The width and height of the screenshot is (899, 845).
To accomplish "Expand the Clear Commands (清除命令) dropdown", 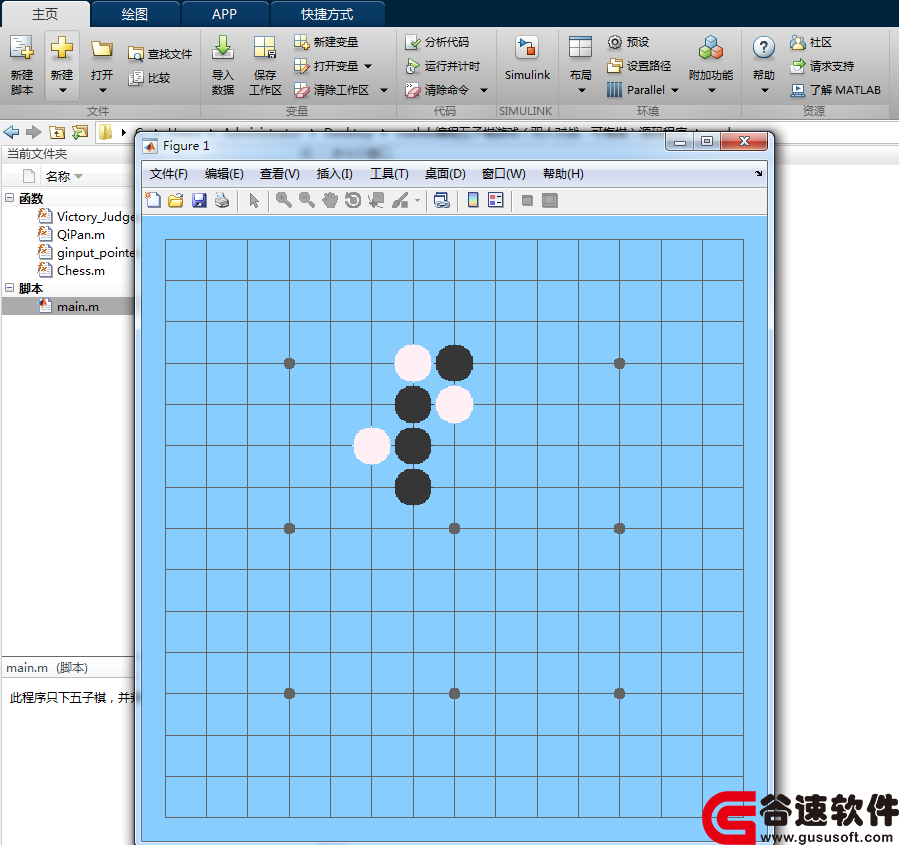I will [484, 90].
